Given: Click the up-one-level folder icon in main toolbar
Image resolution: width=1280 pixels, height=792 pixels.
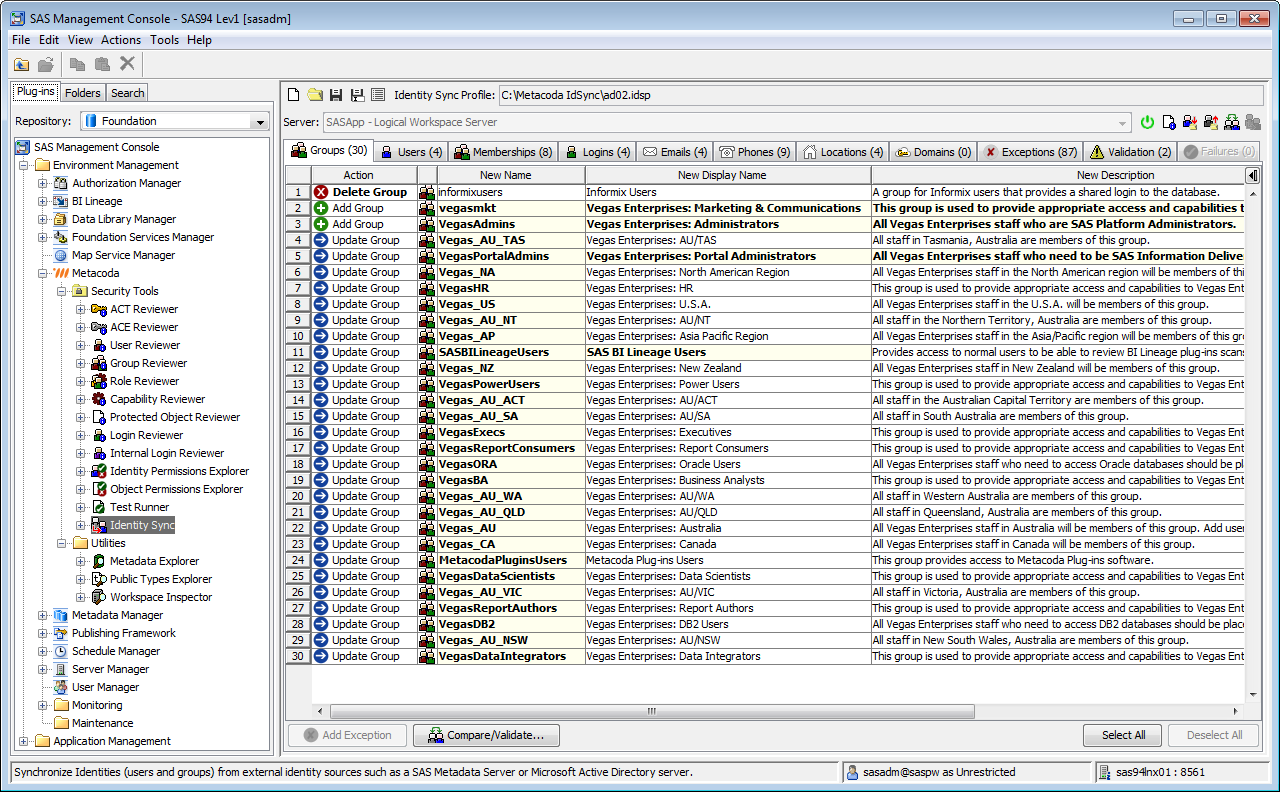Looking at the screenshot, I should (21, 64).
